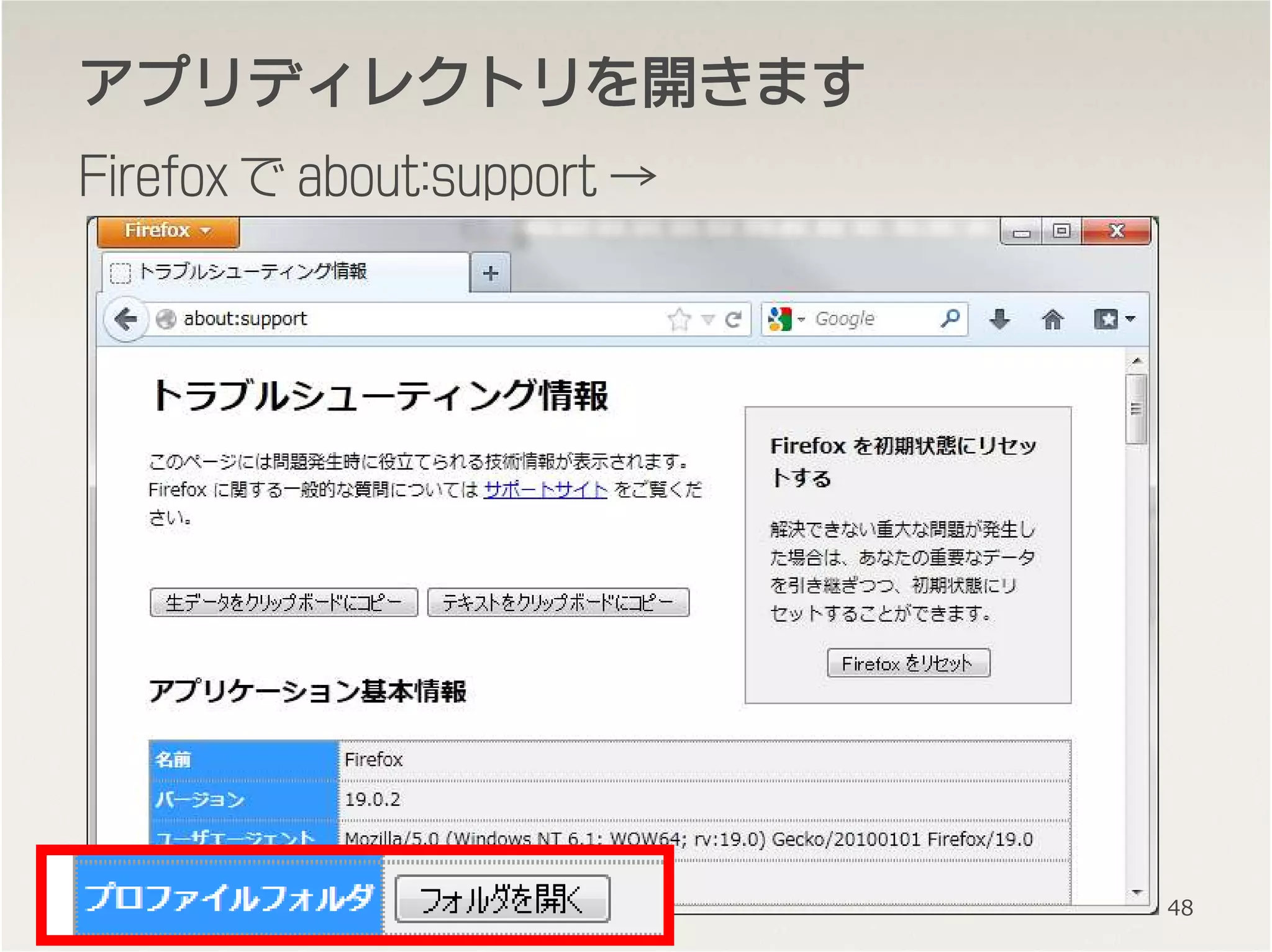Click the scrollbar up arrow
This screenshot has height=952, width=1272.
tap(1137, 361)
